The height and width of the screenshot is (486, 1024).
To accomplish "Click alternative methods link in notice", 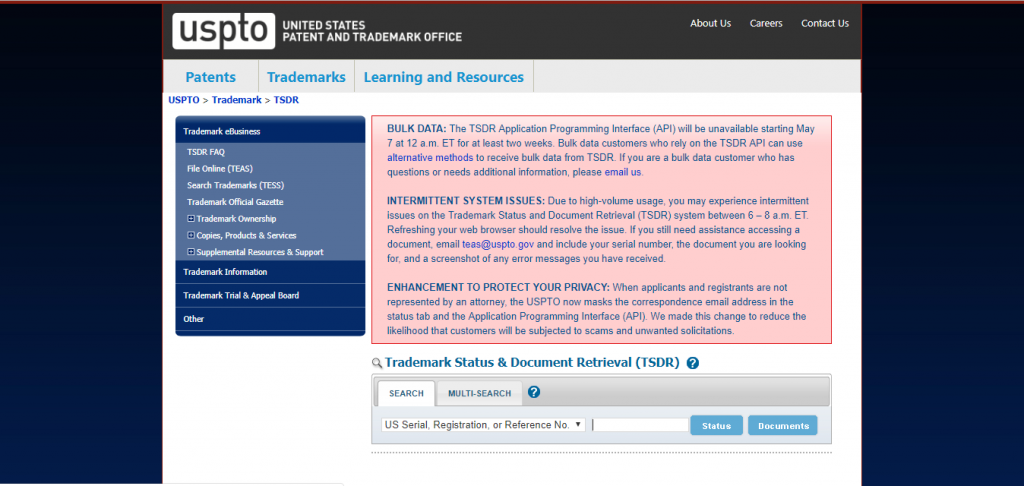I will [x=430, y=157].
